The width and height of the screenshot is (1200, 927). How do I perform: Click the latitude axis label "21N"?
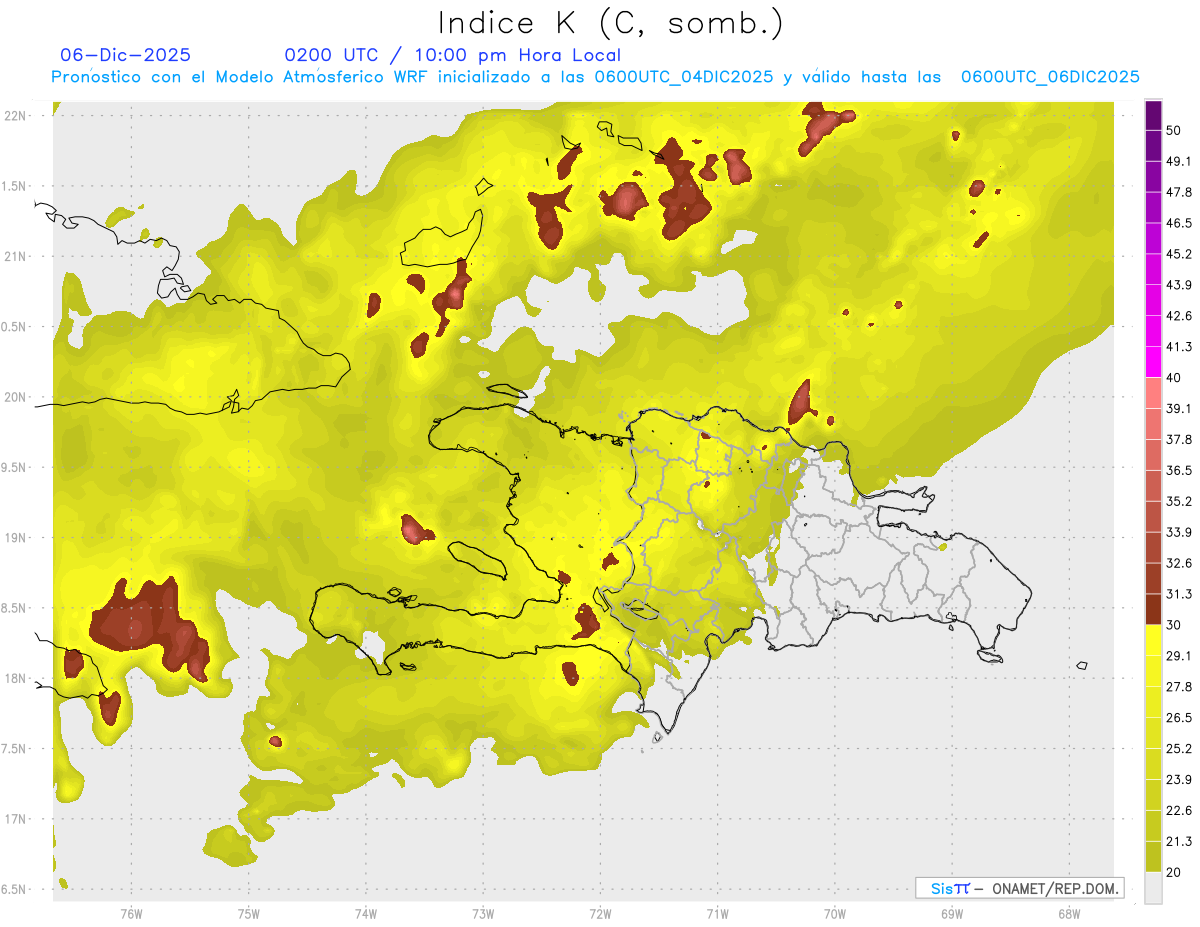pos(16,256)
